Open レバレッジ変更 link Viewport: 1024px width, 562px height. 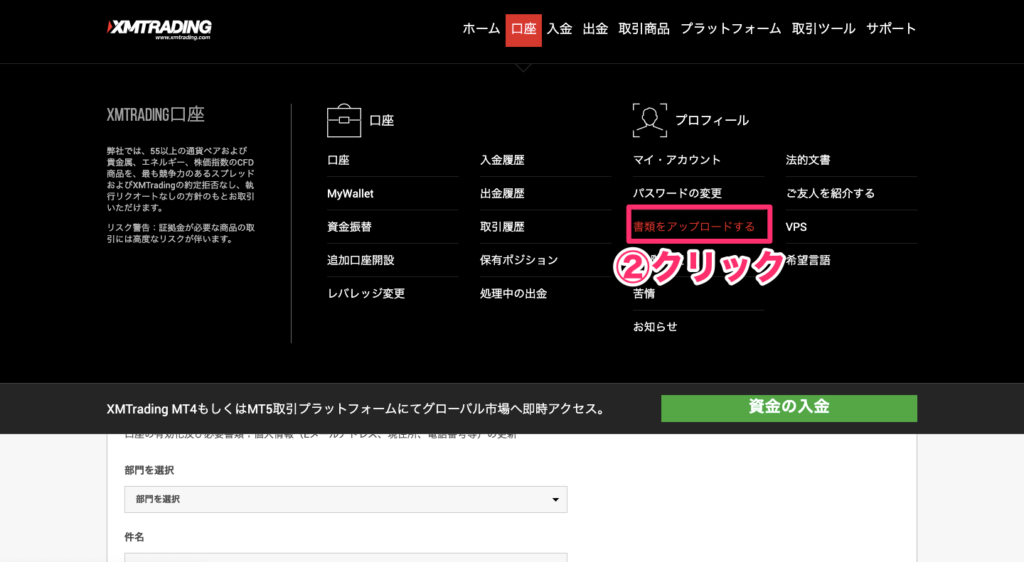click(366, 294)
